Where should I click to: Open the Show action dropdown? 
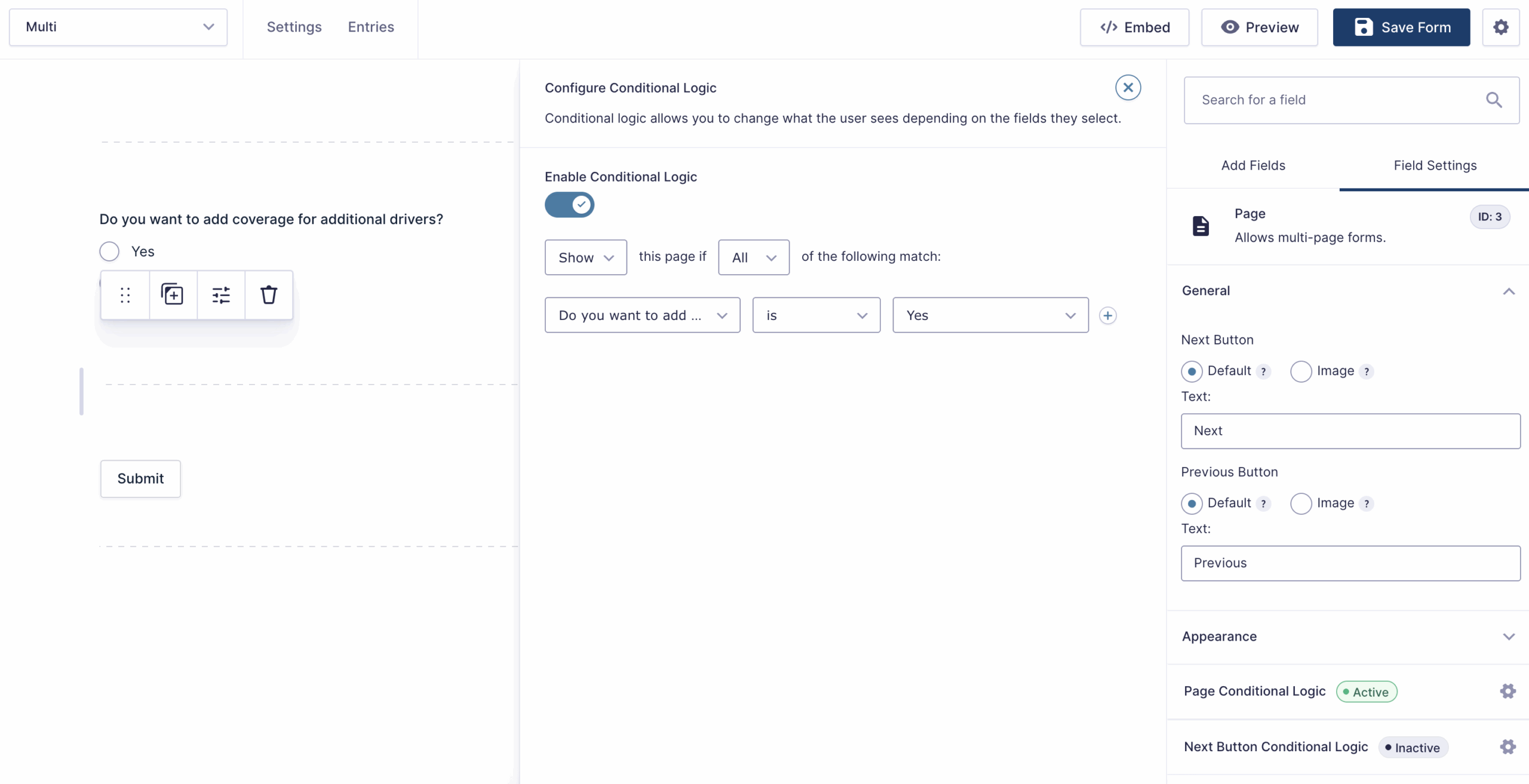point(585,257)
